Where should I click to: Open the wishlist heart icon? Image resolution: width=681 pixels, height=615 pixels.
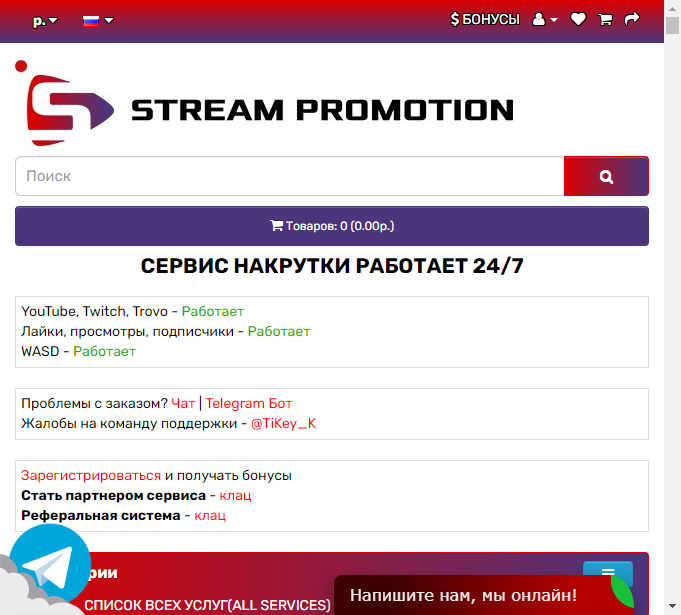578,20
